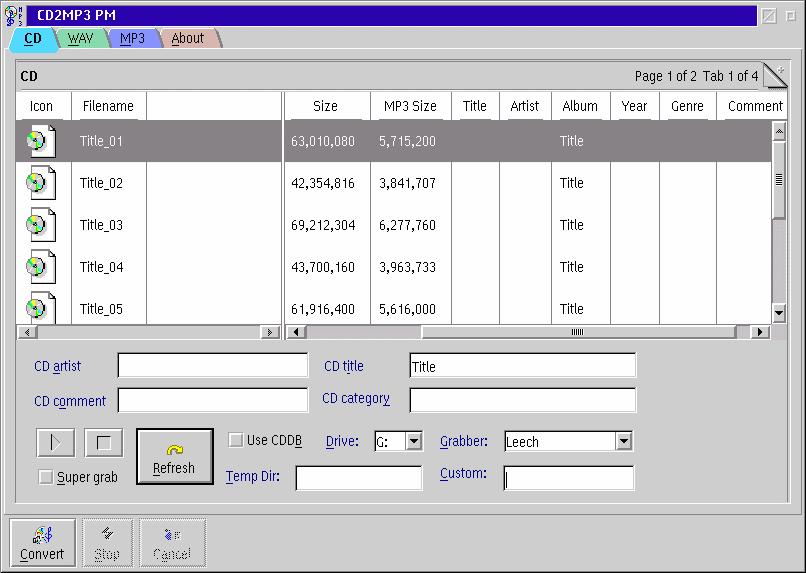This screenshot has height=573, width=806.
Task: Click the size value 42,354,816
Action: (323, 183)
